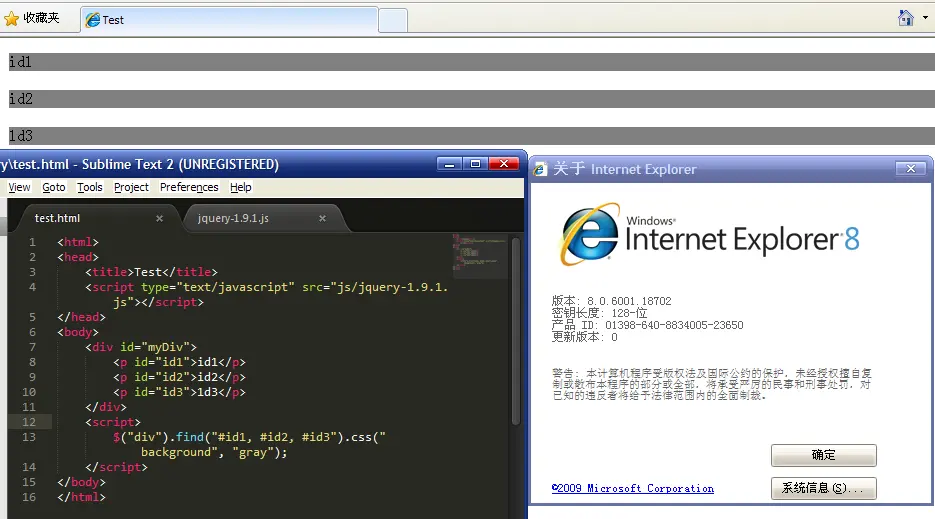Click the 系统信息(S)... button
935x519 pixels.
pyautogui.click(x=823, y=488)
